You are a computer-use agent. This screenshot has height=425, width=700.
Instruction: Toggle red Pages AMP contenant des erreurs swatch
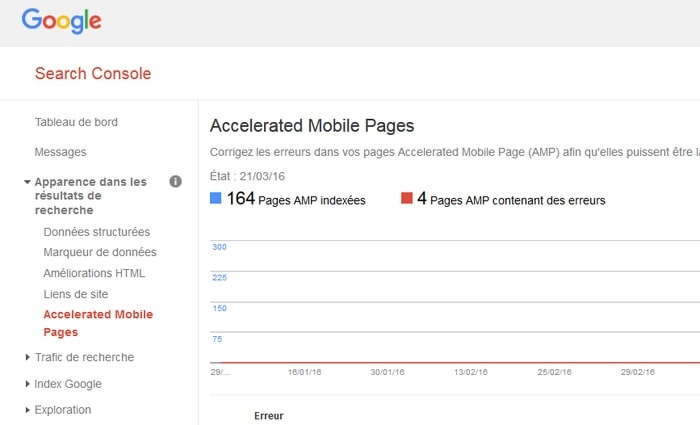click(407, 198)
